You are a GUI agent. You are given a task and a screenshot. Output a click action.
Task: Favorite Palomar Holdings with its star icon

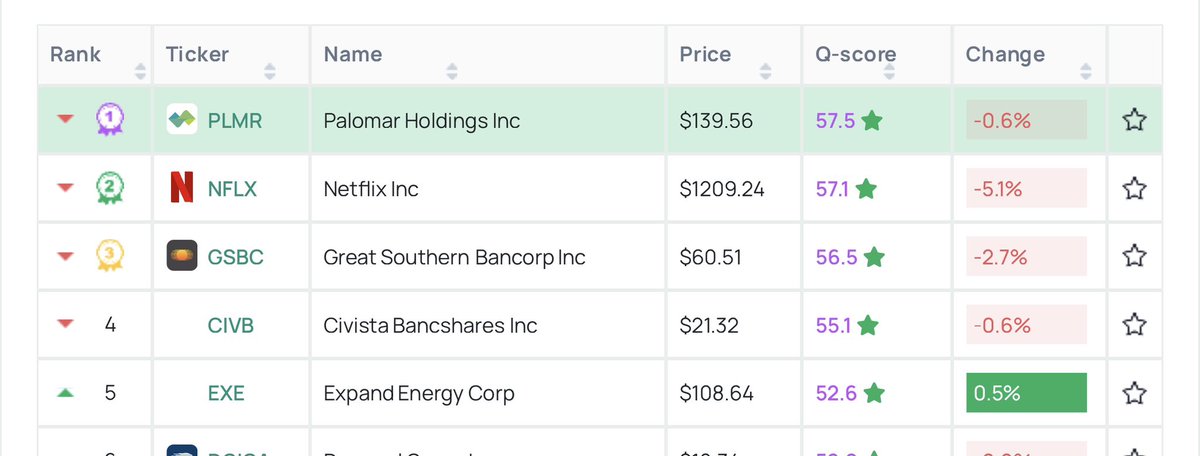click(1134, 120)
